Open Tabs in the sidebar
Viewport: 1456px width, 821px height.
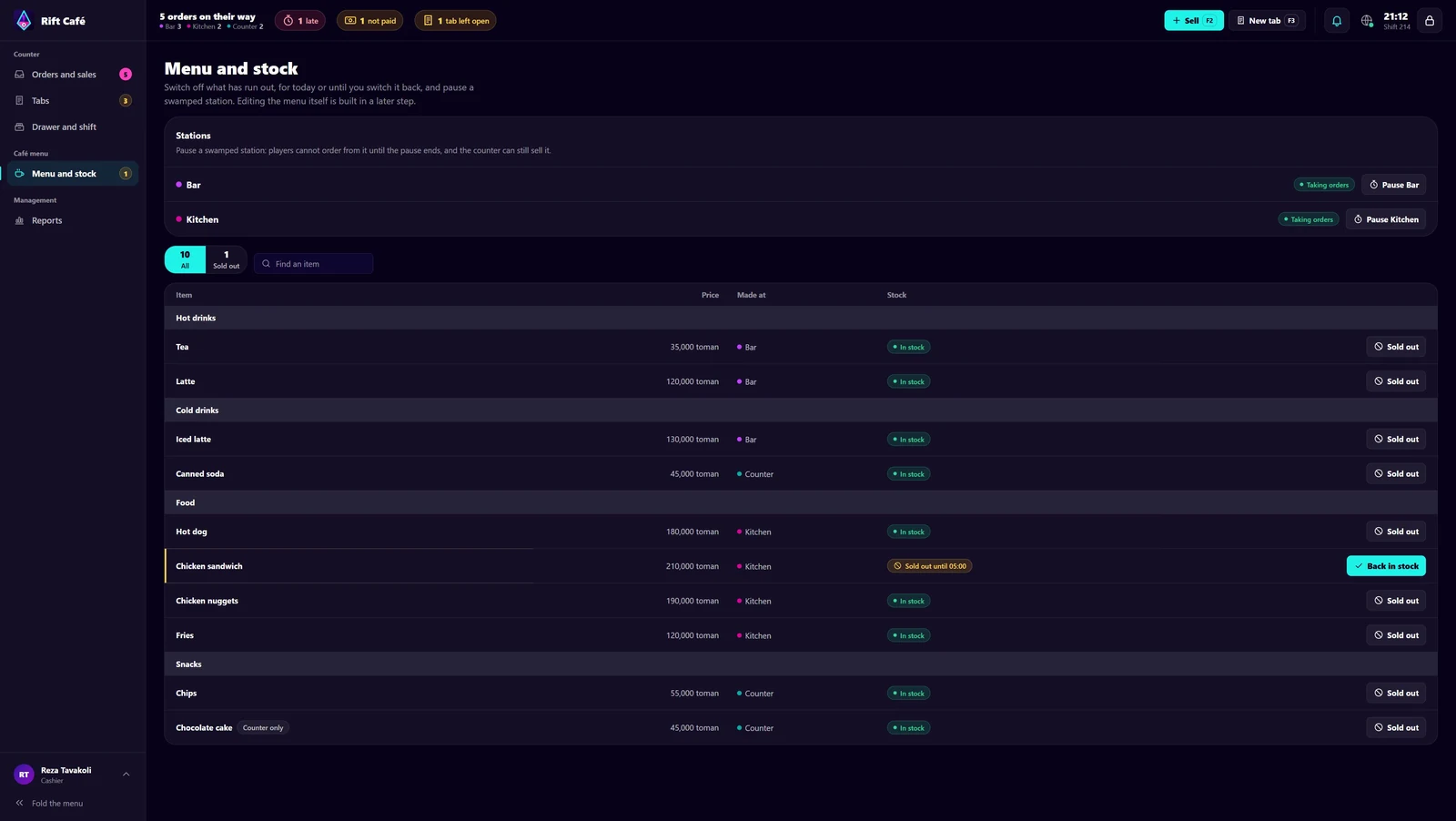(x=73, y=101)
